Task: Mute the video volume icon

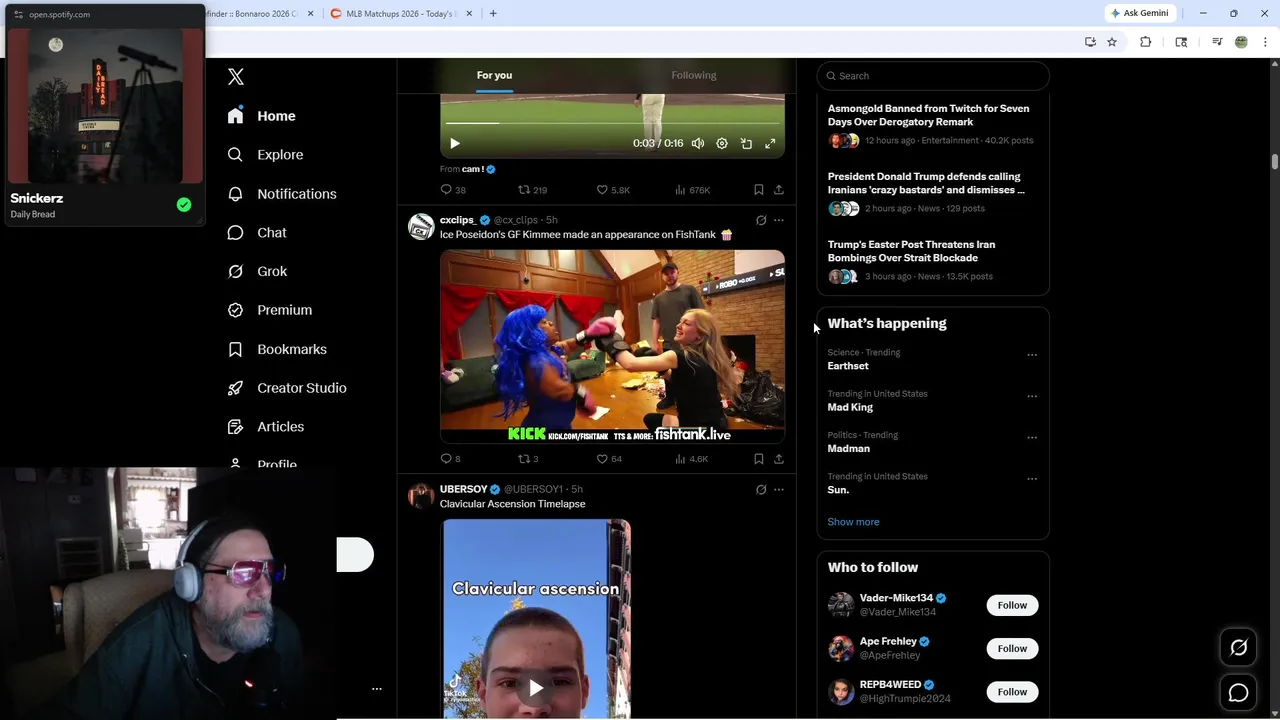Action: 698,144
